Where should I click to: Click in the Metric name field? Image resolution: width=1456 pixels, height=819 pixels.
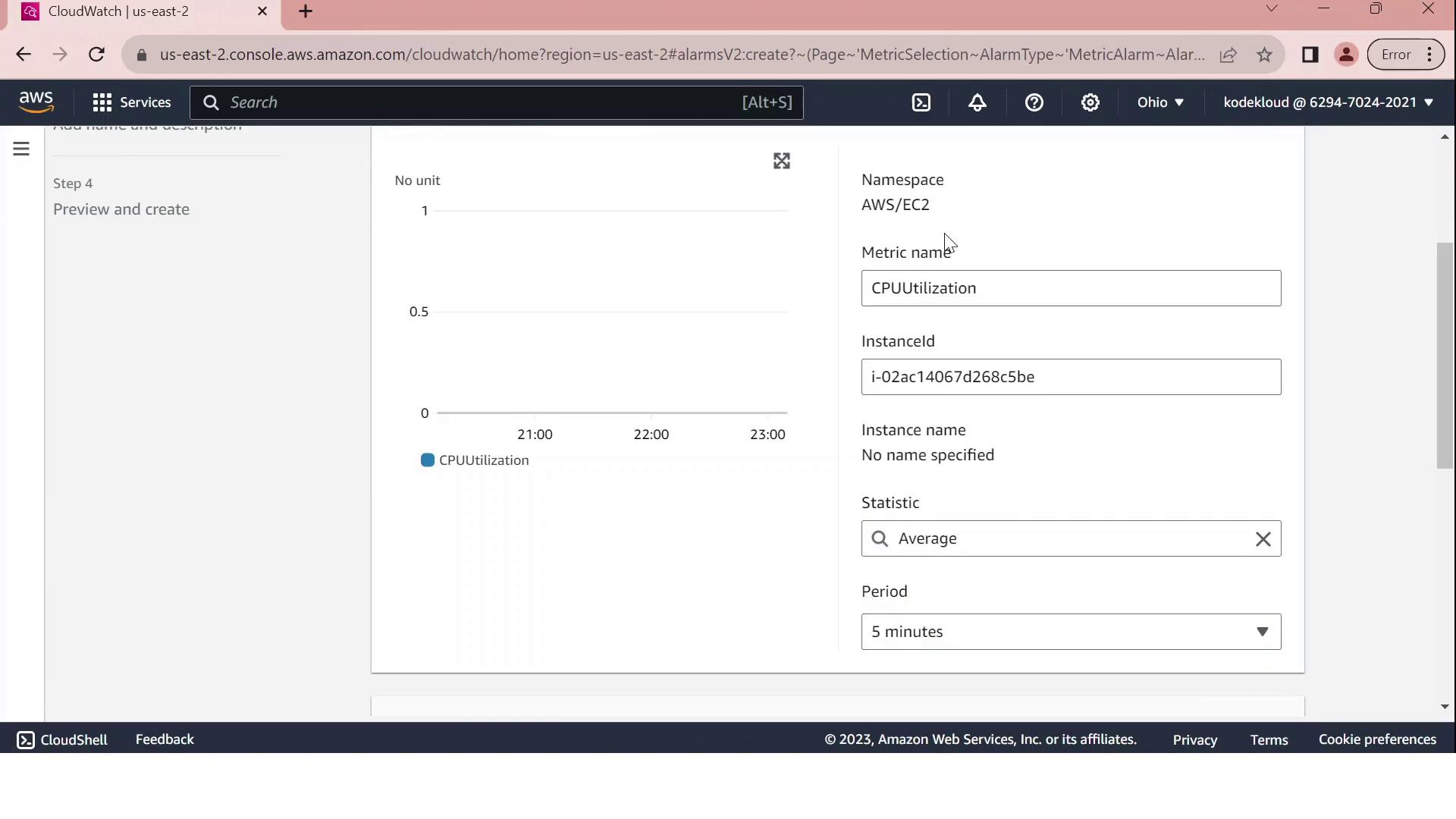pos(1070,288)
